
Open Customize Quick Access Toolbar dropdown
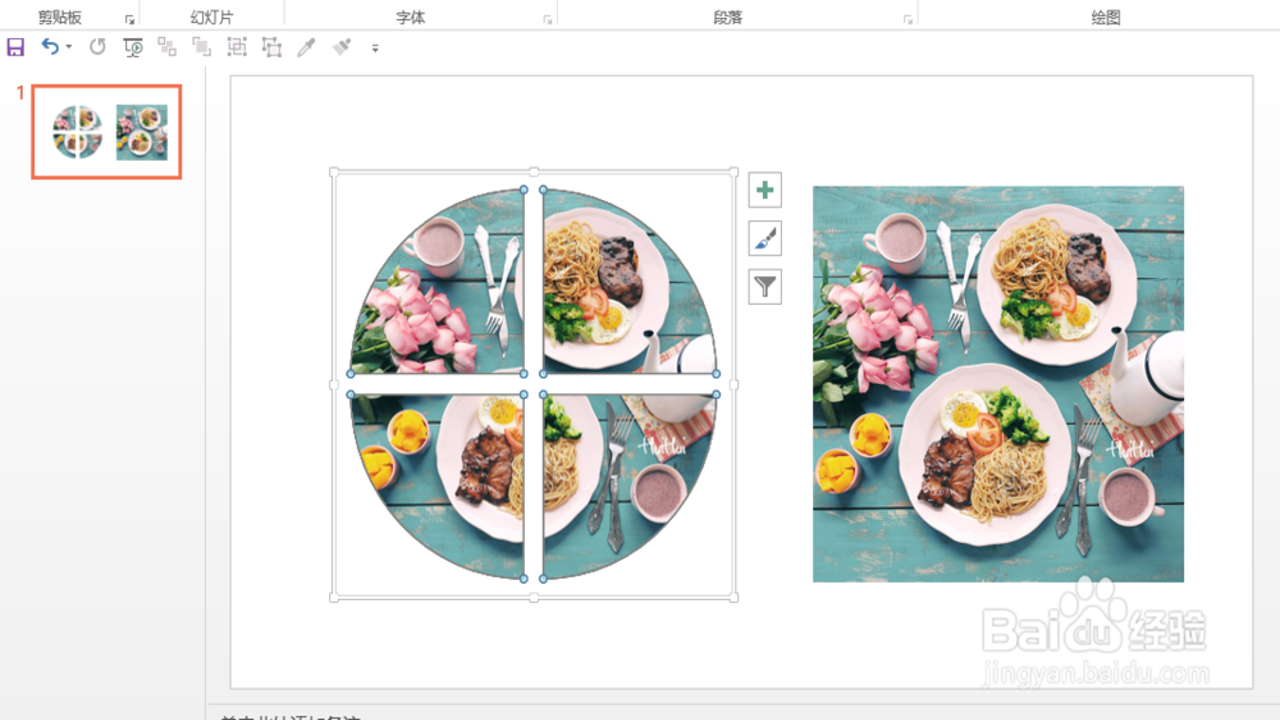pyautogui.click(x=375, y=47)
